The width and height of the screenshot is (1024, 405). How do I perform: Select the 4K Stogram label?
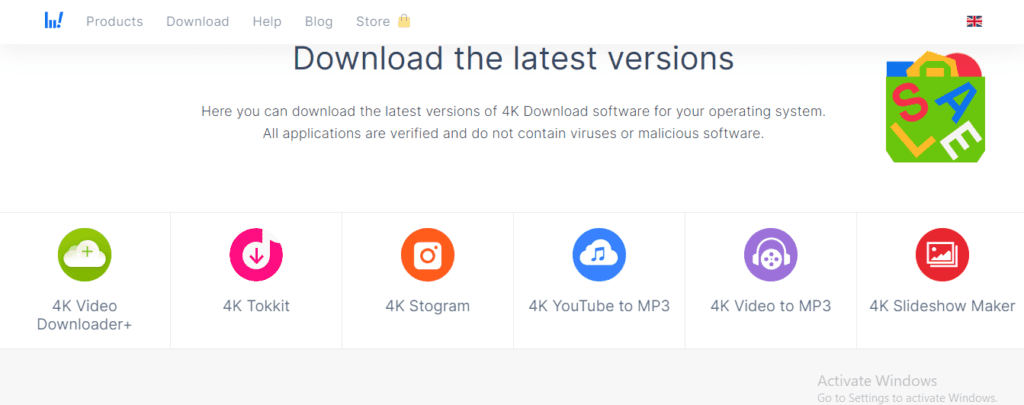coord(428,306)
